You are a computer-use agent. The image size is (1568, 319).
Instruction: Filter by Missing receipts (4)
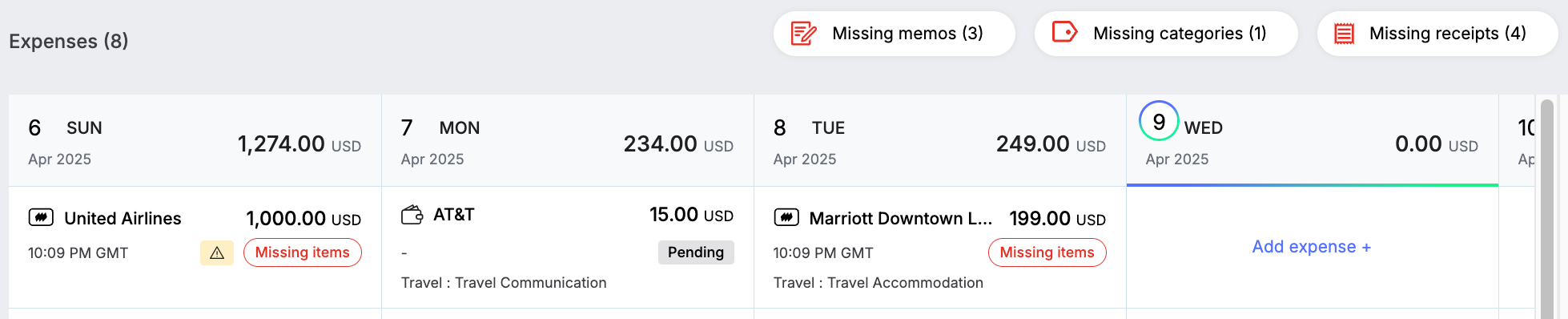click(x=1437, y=34)
